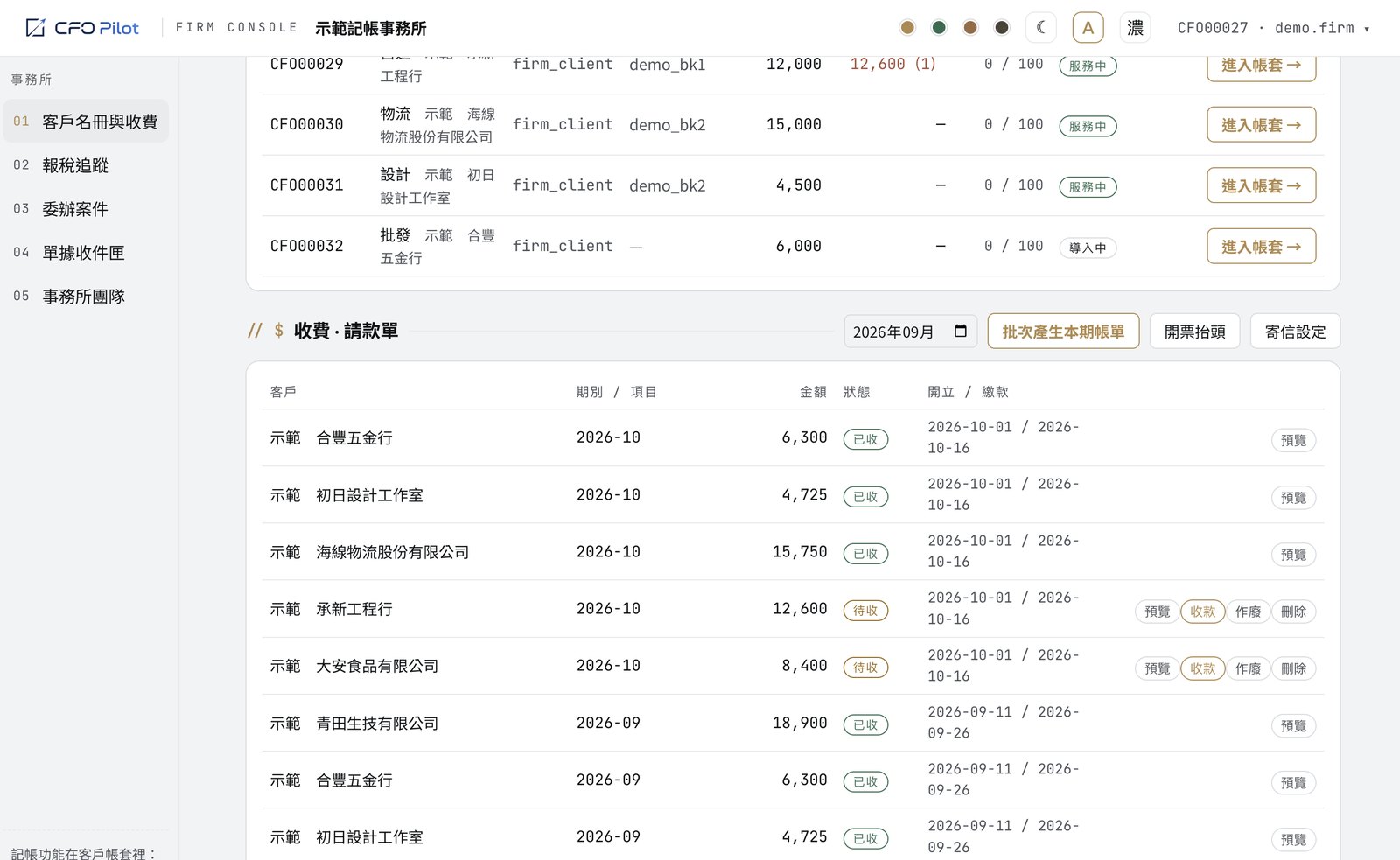Click the CF000031 client ID
The image size is (1400, 860).
(306, 185)
